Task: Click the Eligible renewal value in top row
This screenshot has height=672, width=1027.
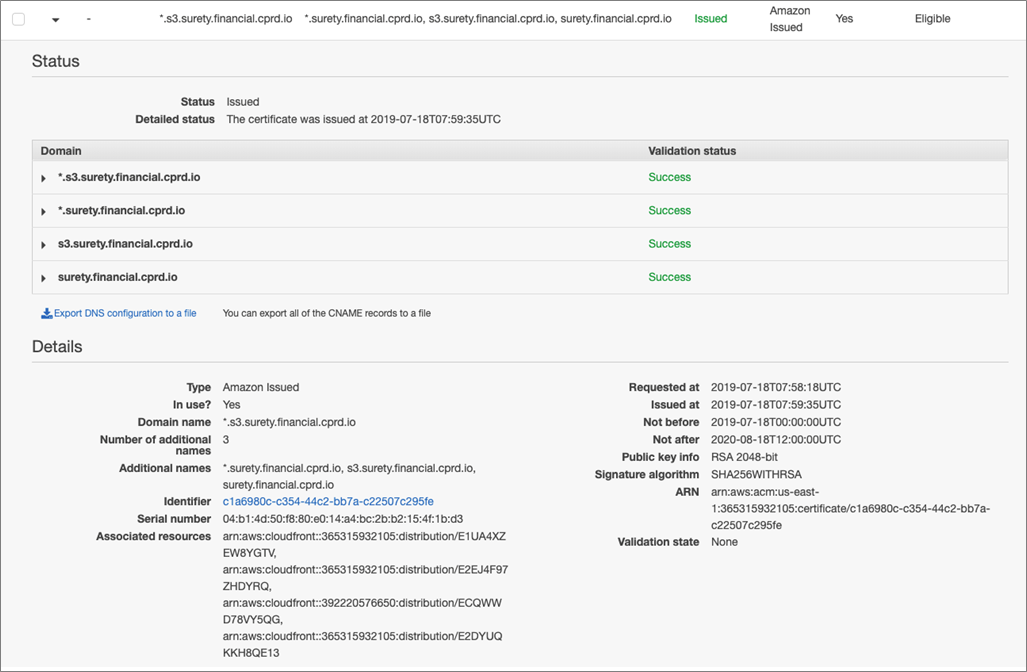Action: (x=933, y=18)
